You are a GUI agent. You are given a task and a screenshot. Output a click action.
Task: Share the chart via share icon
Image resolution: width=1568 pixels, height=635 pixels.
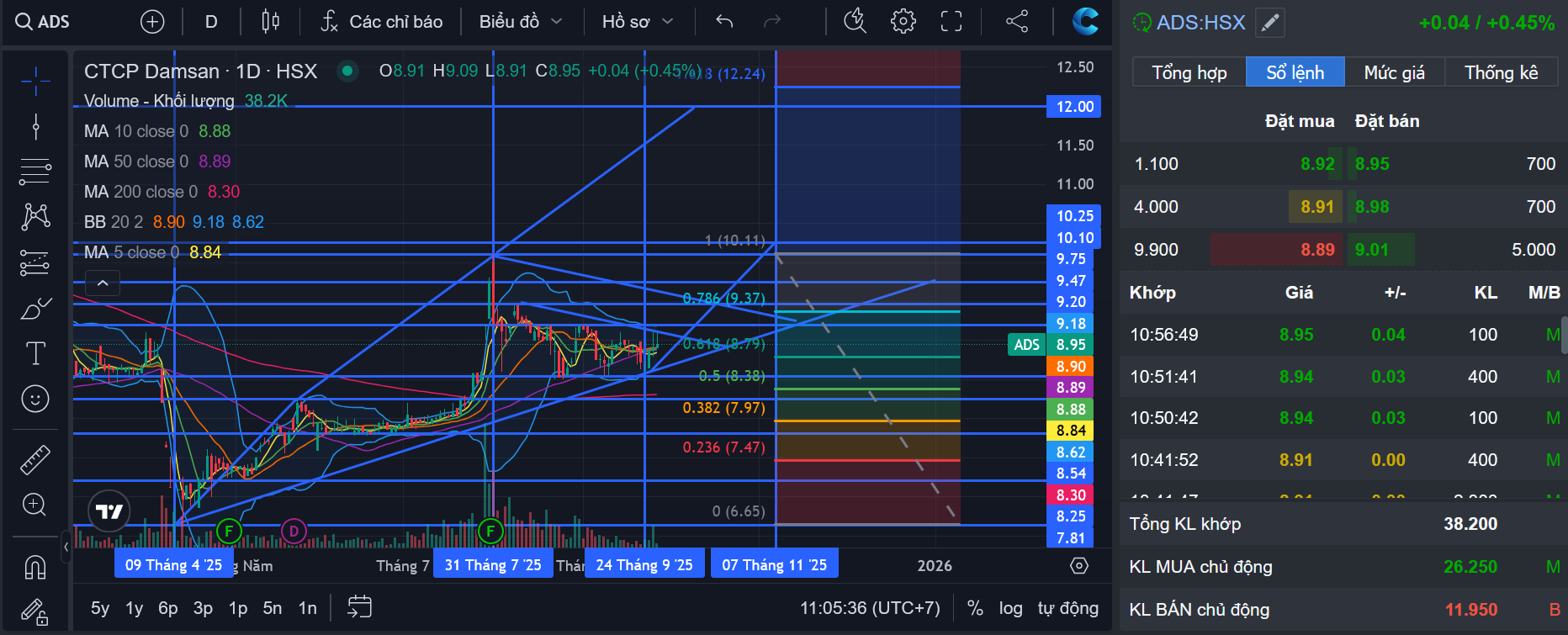point(1017,21)
